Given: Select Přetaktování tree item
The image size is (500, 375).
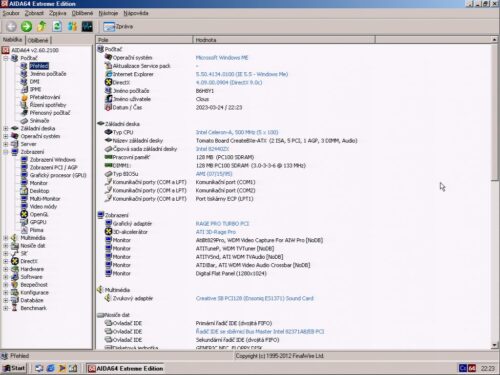Looking at the screenshot, I should [x=45, y=97].
